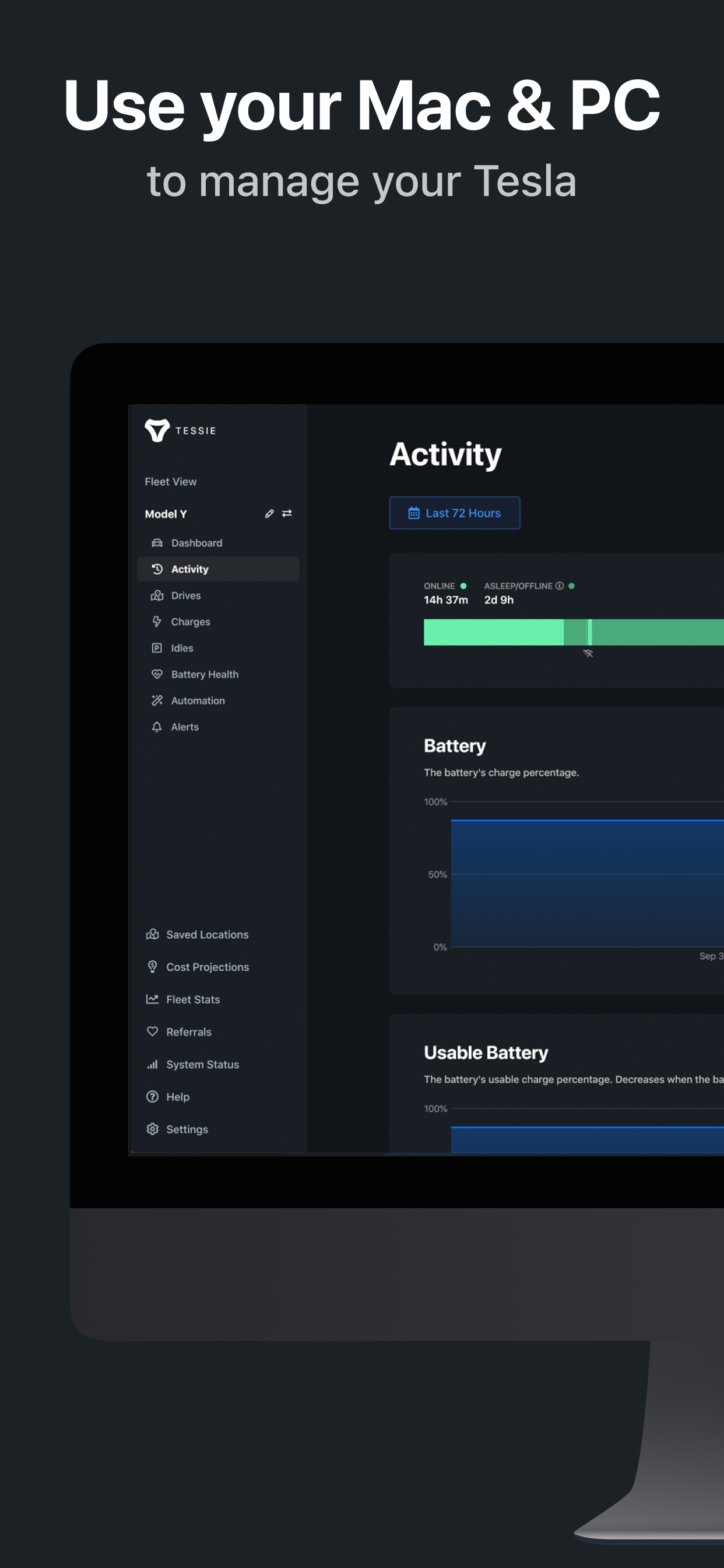Click the Battery chart heading
The image size is (724, 1568).
click(455, 745)
